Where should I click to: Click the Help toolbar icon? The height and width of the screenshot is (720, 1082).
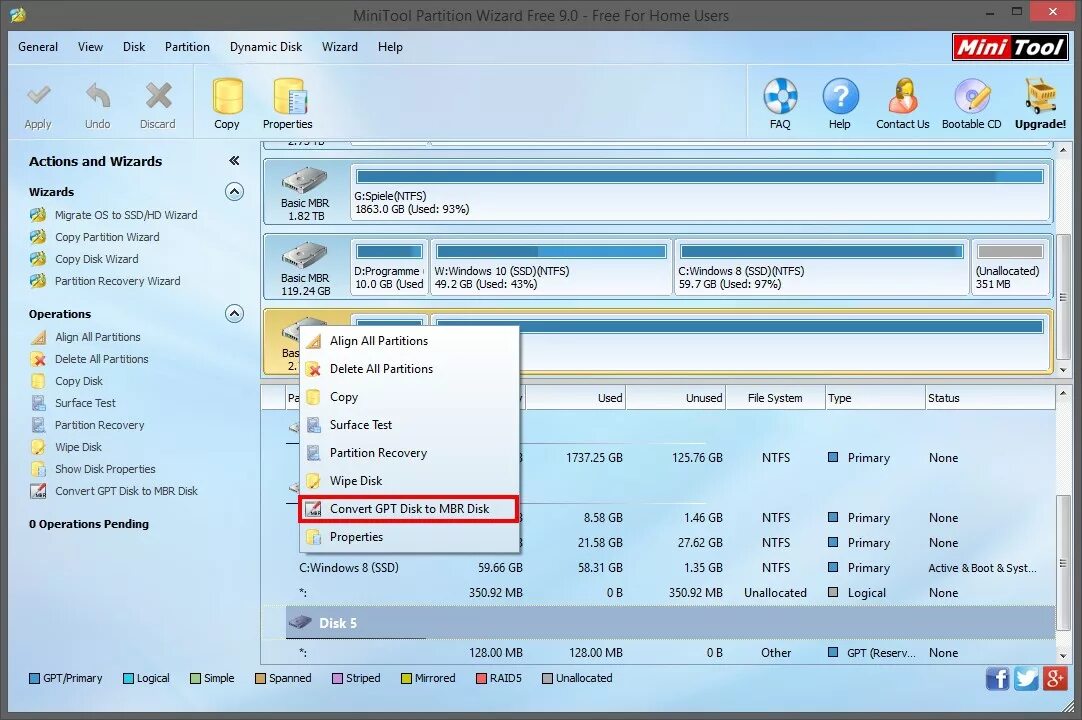click(840, 101)
